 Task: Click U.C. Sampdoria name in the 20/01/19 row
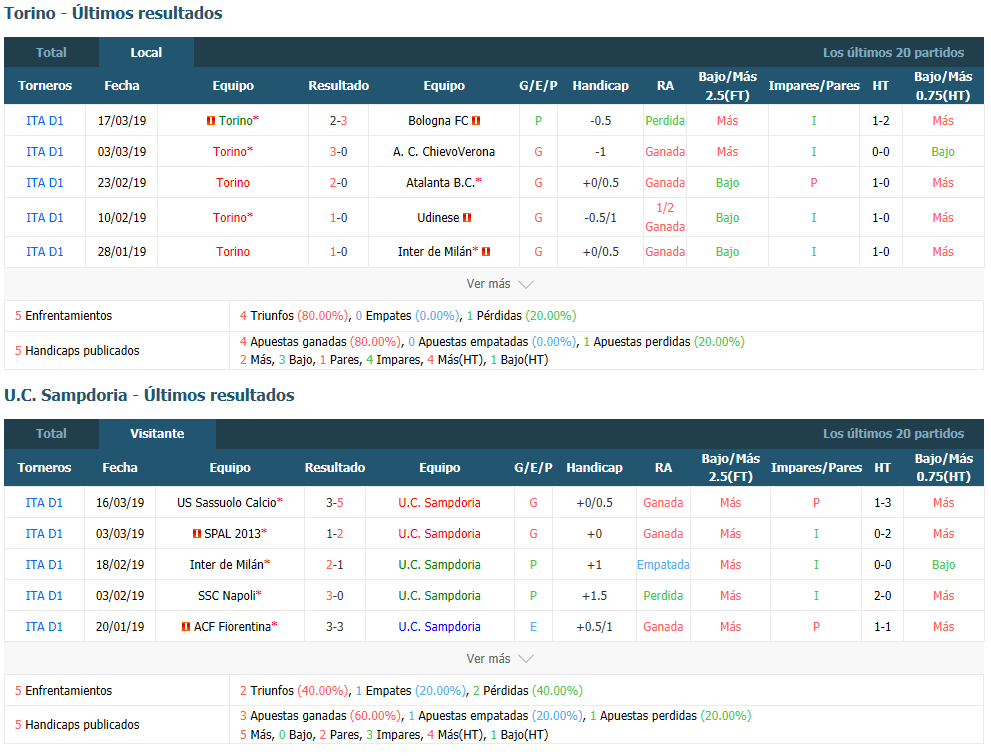(439, 627)
